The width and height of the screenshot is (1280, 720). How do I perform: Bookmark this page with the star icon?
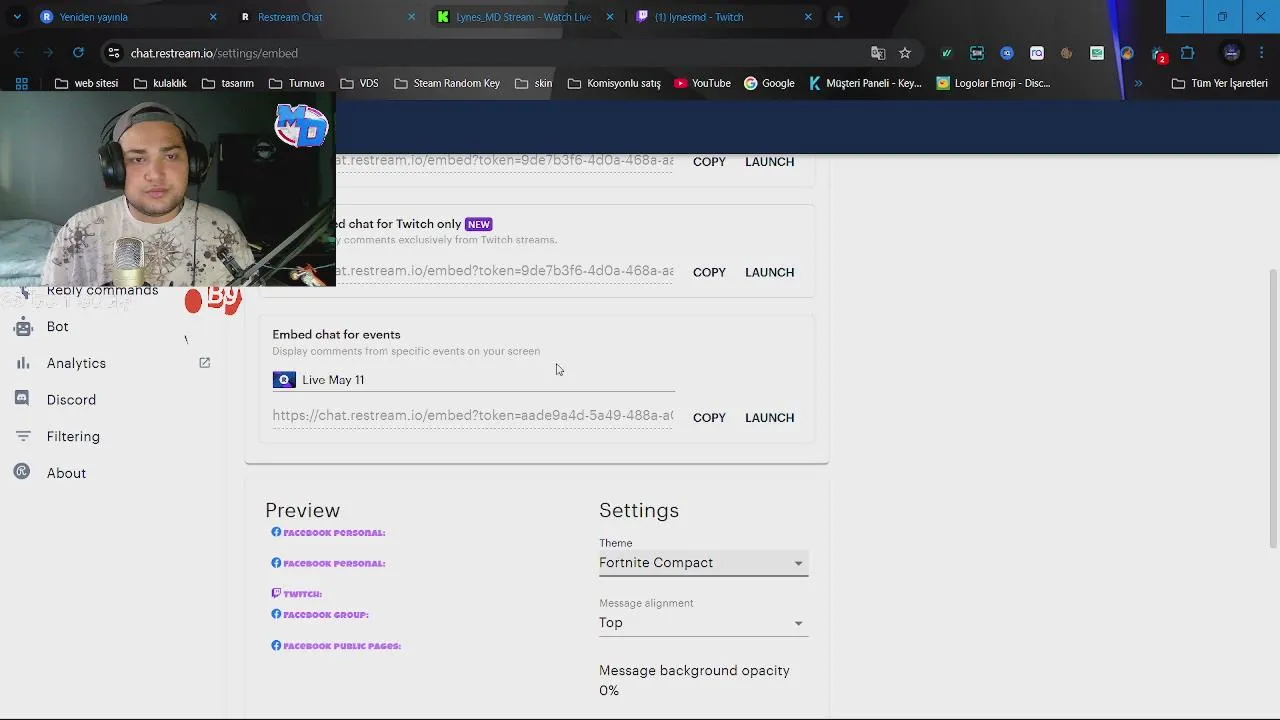[x=905, y=53]
